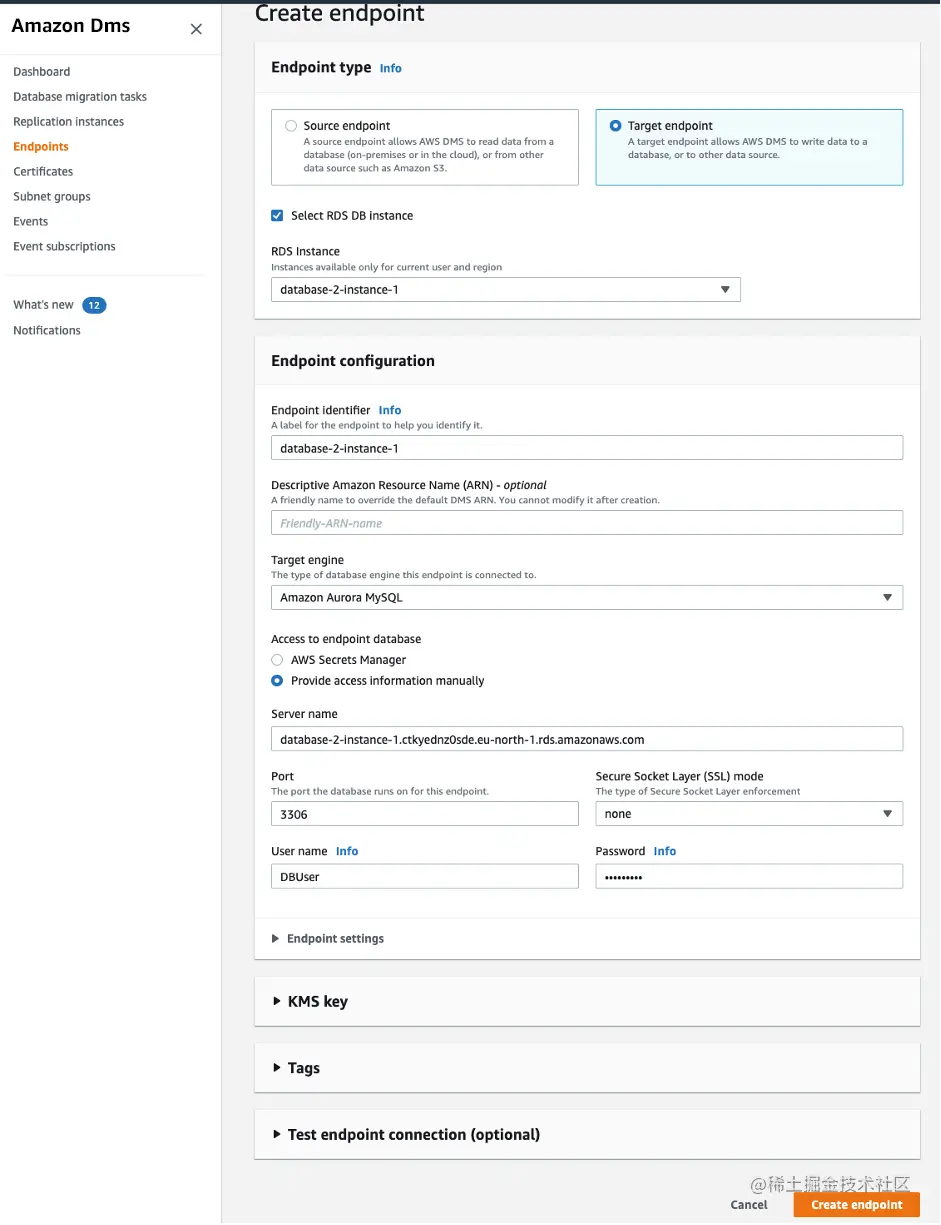Uncheck the Select RDS DB instance checkbox
Screen dimensions: 941x1225
tap(277, 216)
